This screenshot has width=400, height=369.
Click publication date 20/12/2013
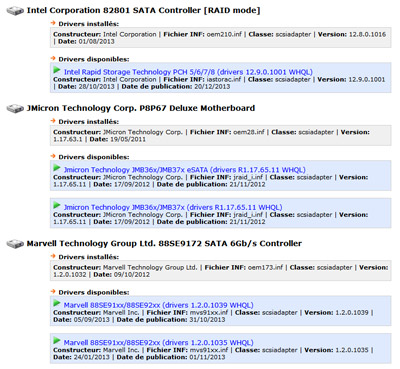pos(211,87)
